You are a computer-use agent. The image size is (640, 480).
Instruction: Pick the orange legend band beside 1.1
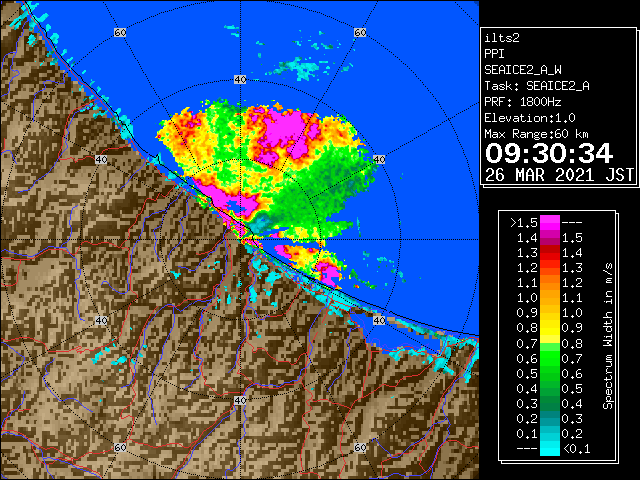549,283
